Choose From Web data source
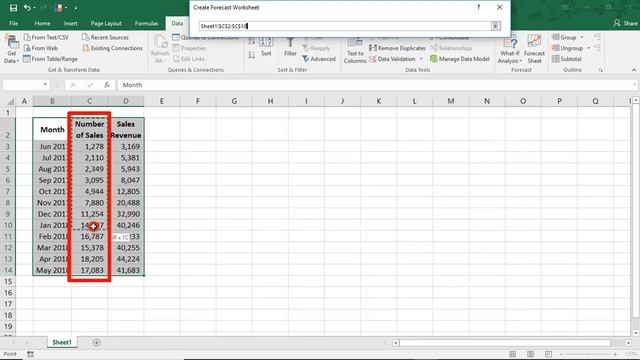 41,48
